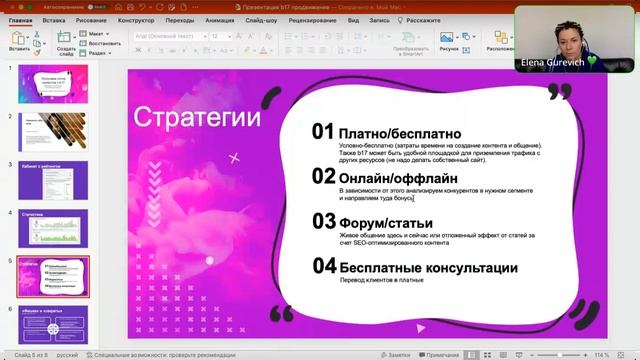
Task: Toggle the Примечания comments pane
Action: tap(439, 355)
